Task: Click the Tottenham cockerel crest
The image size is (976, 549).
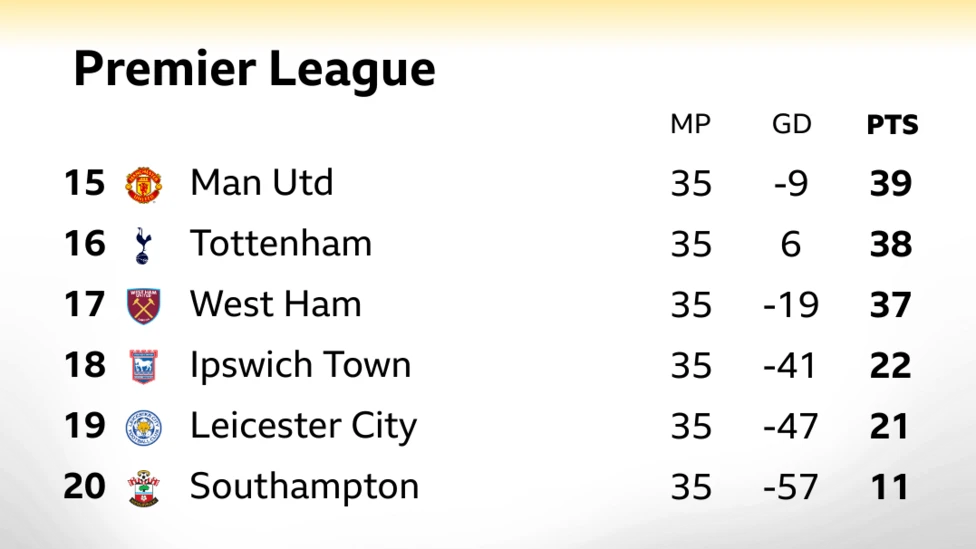Action: [143, 246]
